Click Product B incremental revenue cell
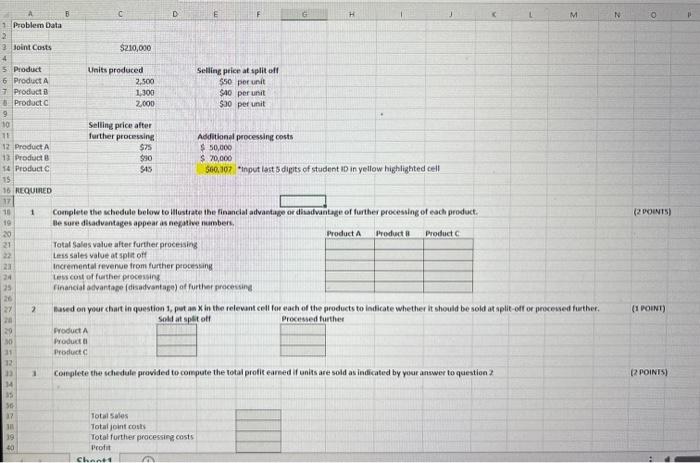This screenshot has width=700, height=463. pyautogui.click(x=399, y=266)
